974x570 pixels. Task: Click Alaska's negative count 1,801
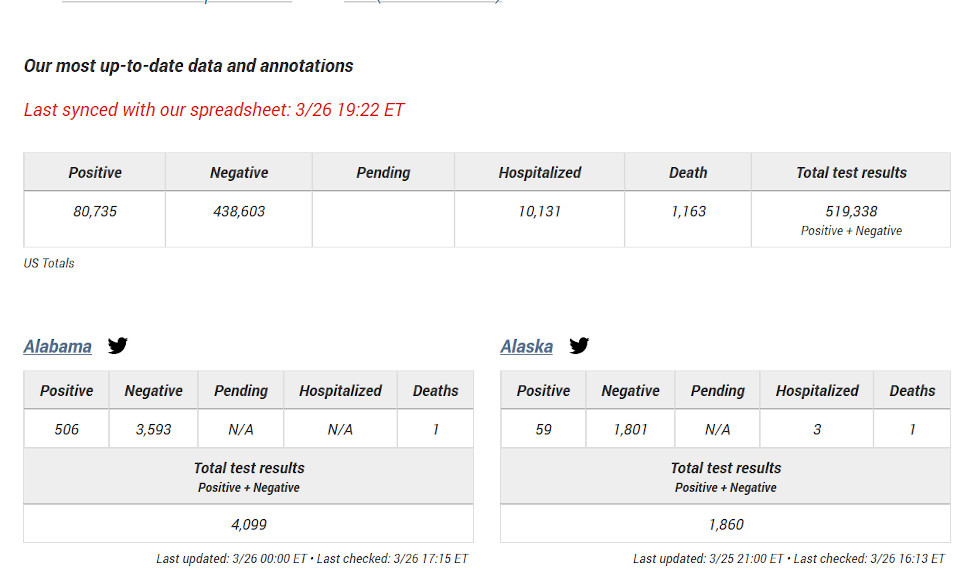(x=630, y=429)
